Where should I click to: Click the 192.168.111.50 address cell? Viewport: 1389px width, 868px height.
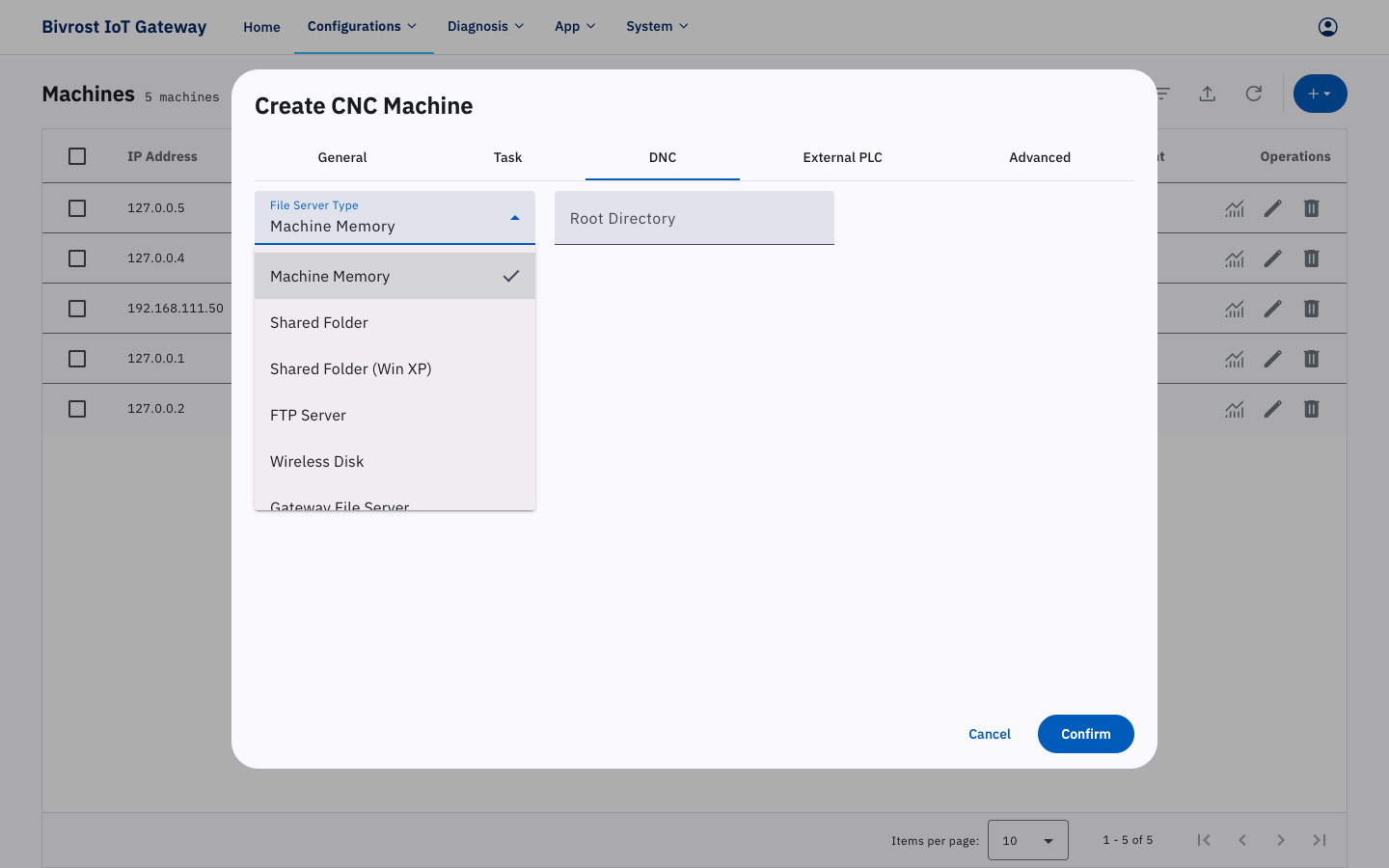[x=176, y=309]
